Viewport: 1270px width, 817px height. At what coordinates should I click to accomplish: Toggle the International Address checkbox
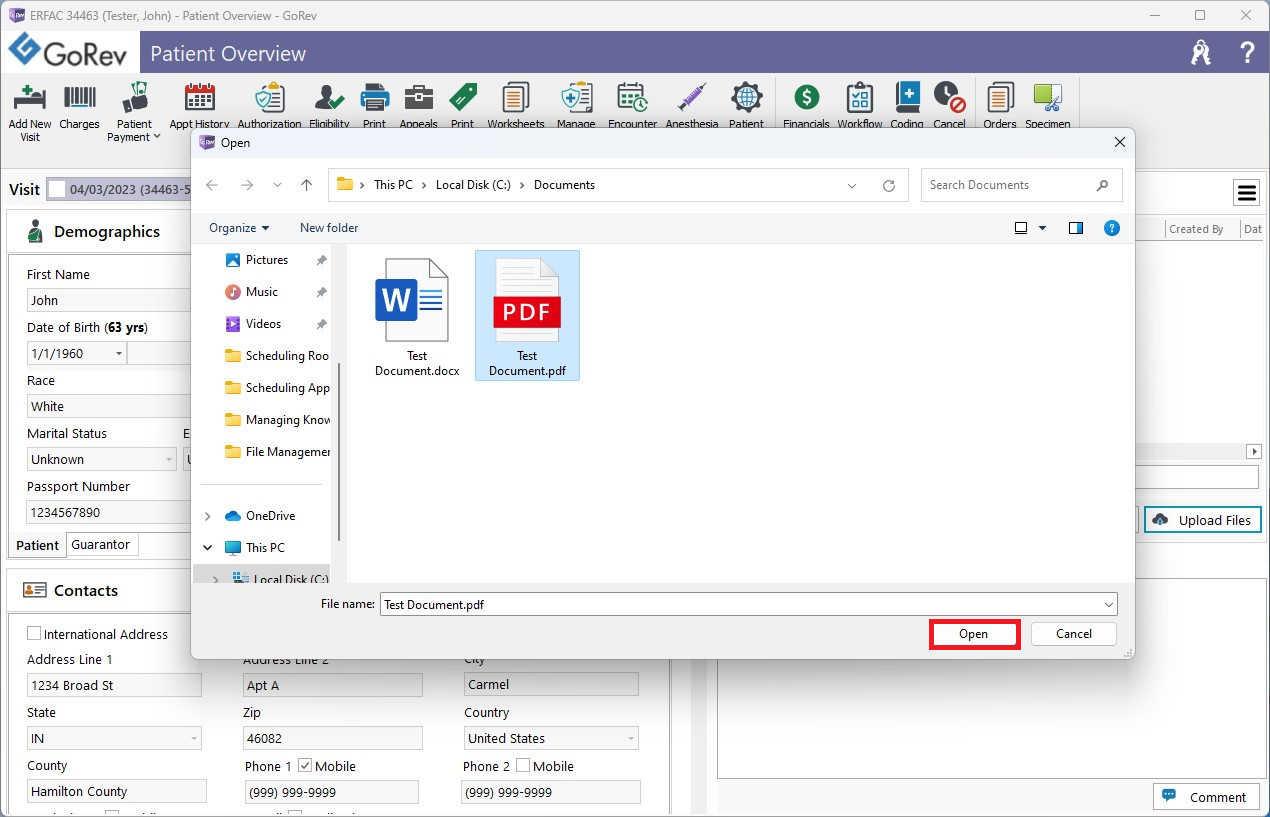click(34, 633)
